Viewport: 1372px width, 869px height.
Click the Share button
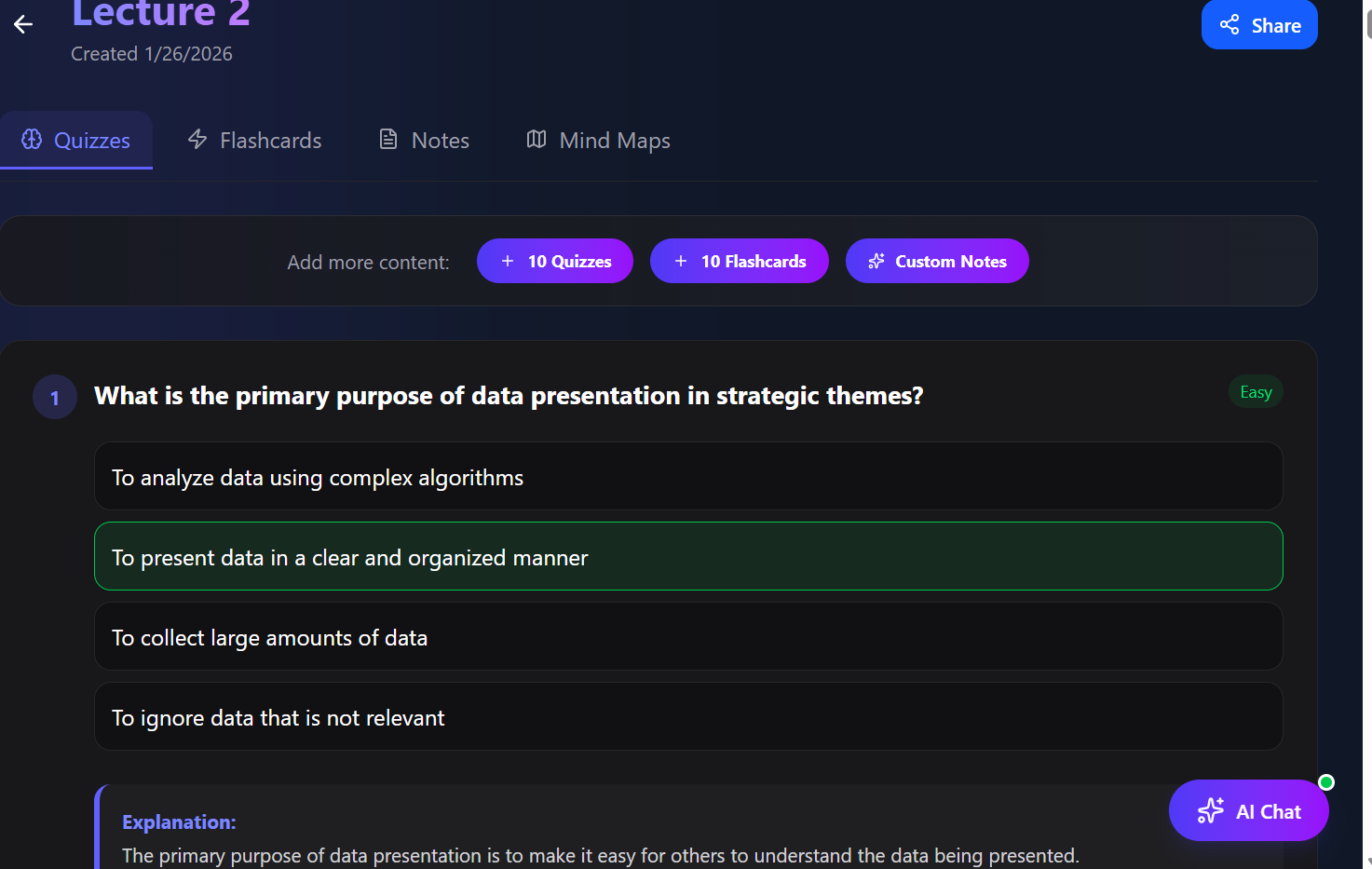tap(1259, 24)
